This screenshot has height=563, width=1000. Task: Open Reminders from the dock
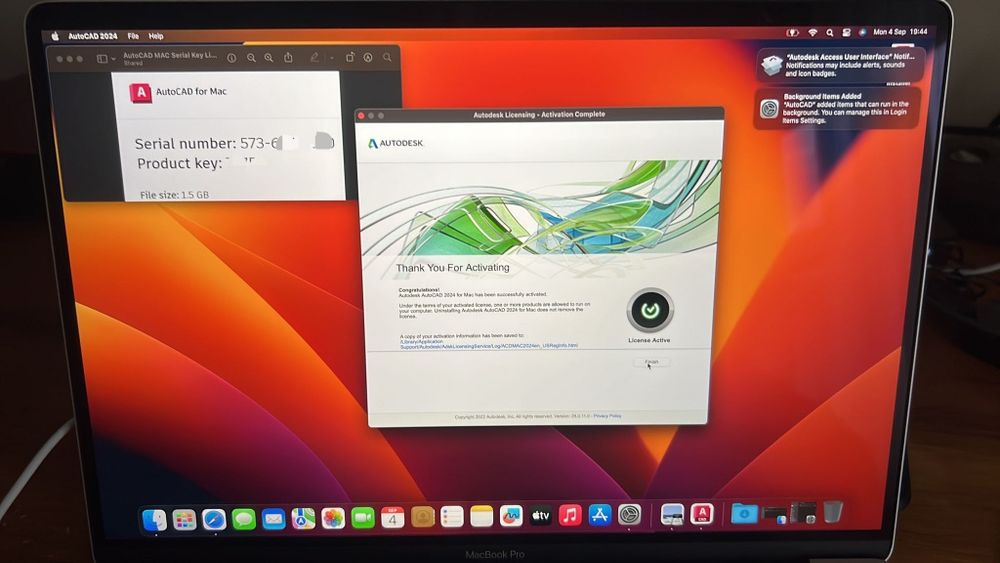coord(452,516)
